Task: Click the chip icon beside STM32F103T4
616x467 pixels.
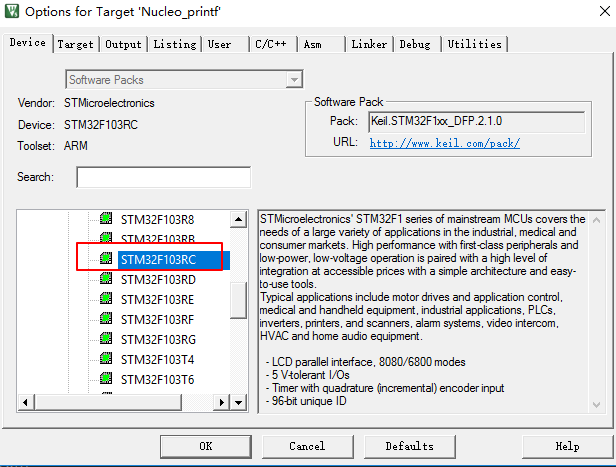Action: (106, 359)
